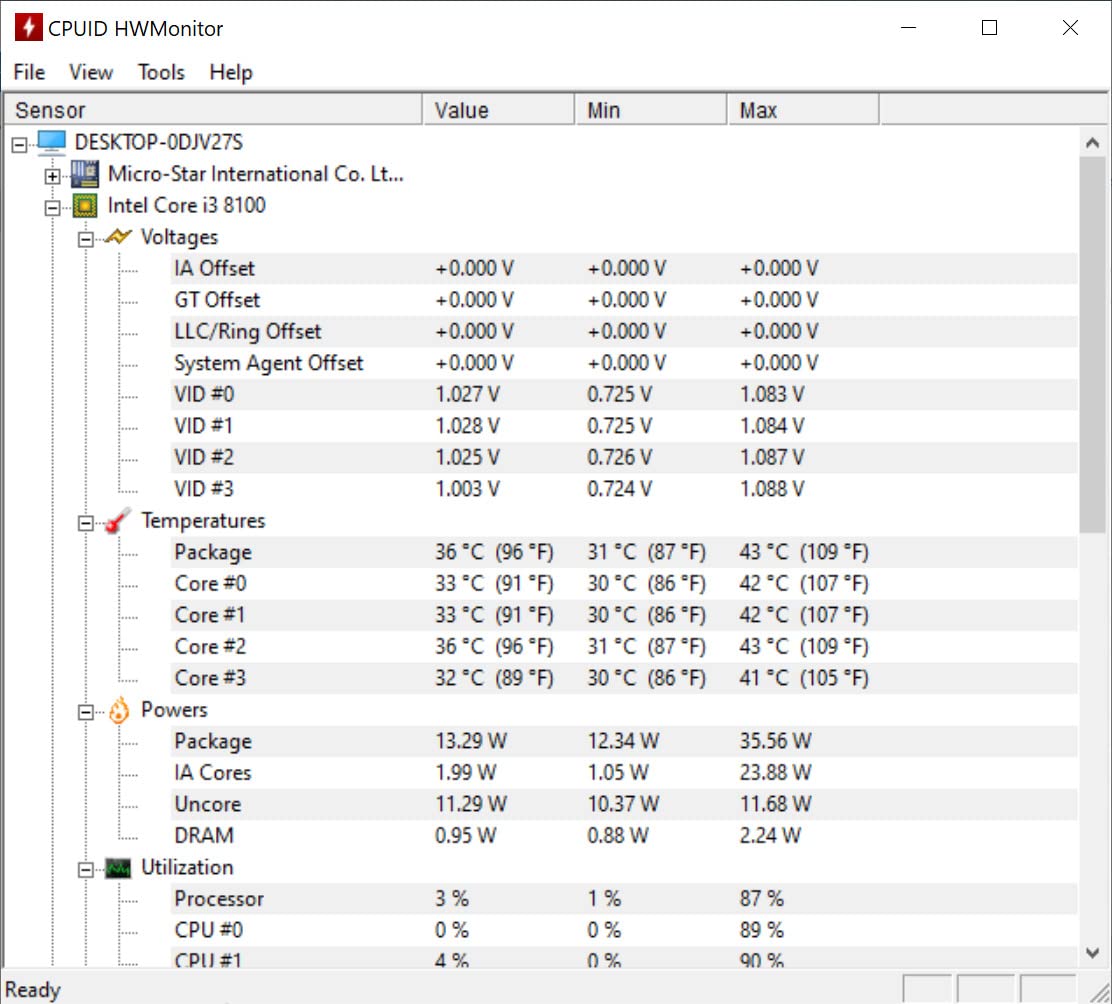Image resolution: width=1112 pixels, height=1004 pixels.
Task: Click the Powers group label
Action: (x=174, y=710)
